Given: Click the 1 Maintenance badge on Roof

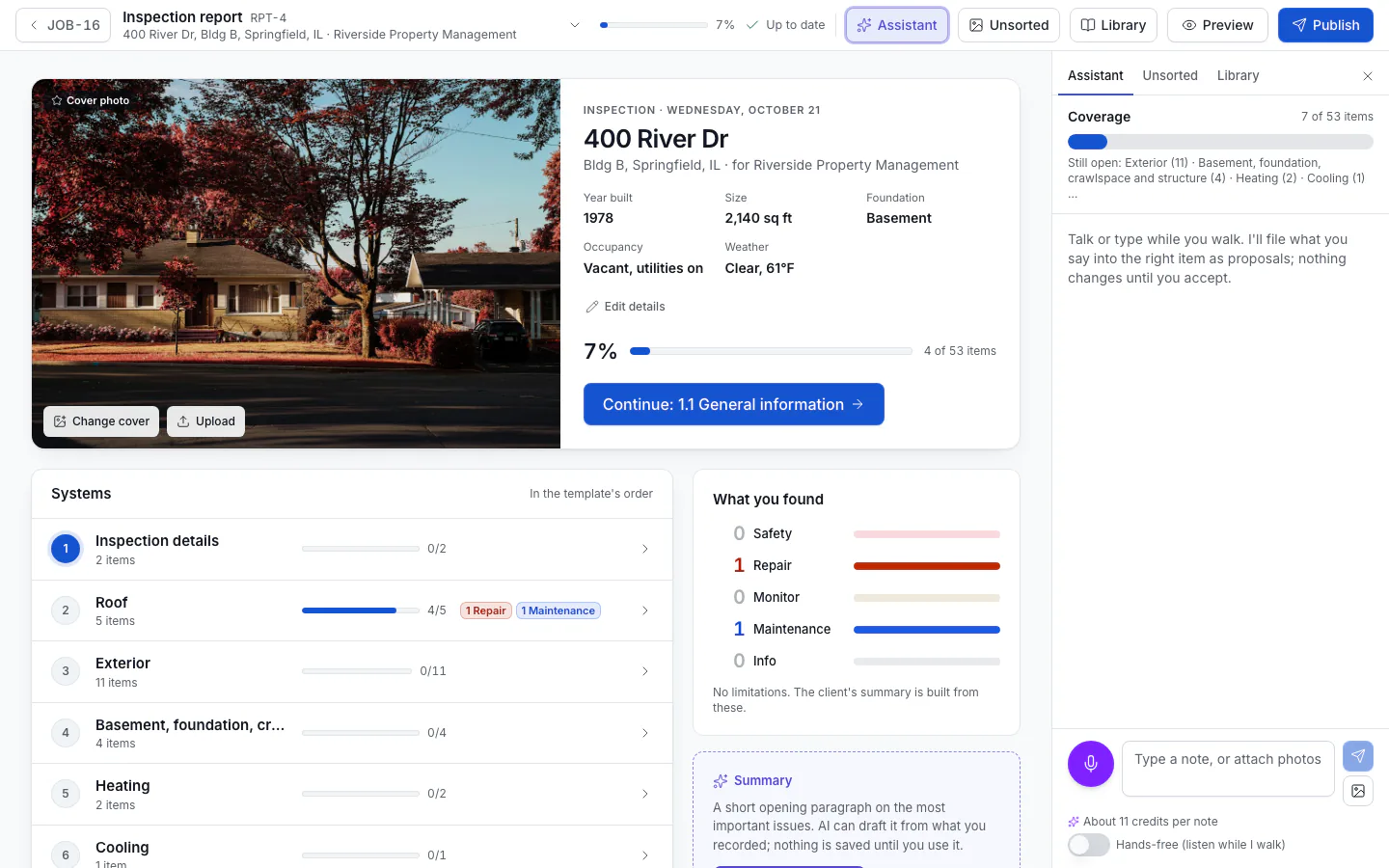Looking at the screenshot, I should pyautogui.click(x=558, y=610).
